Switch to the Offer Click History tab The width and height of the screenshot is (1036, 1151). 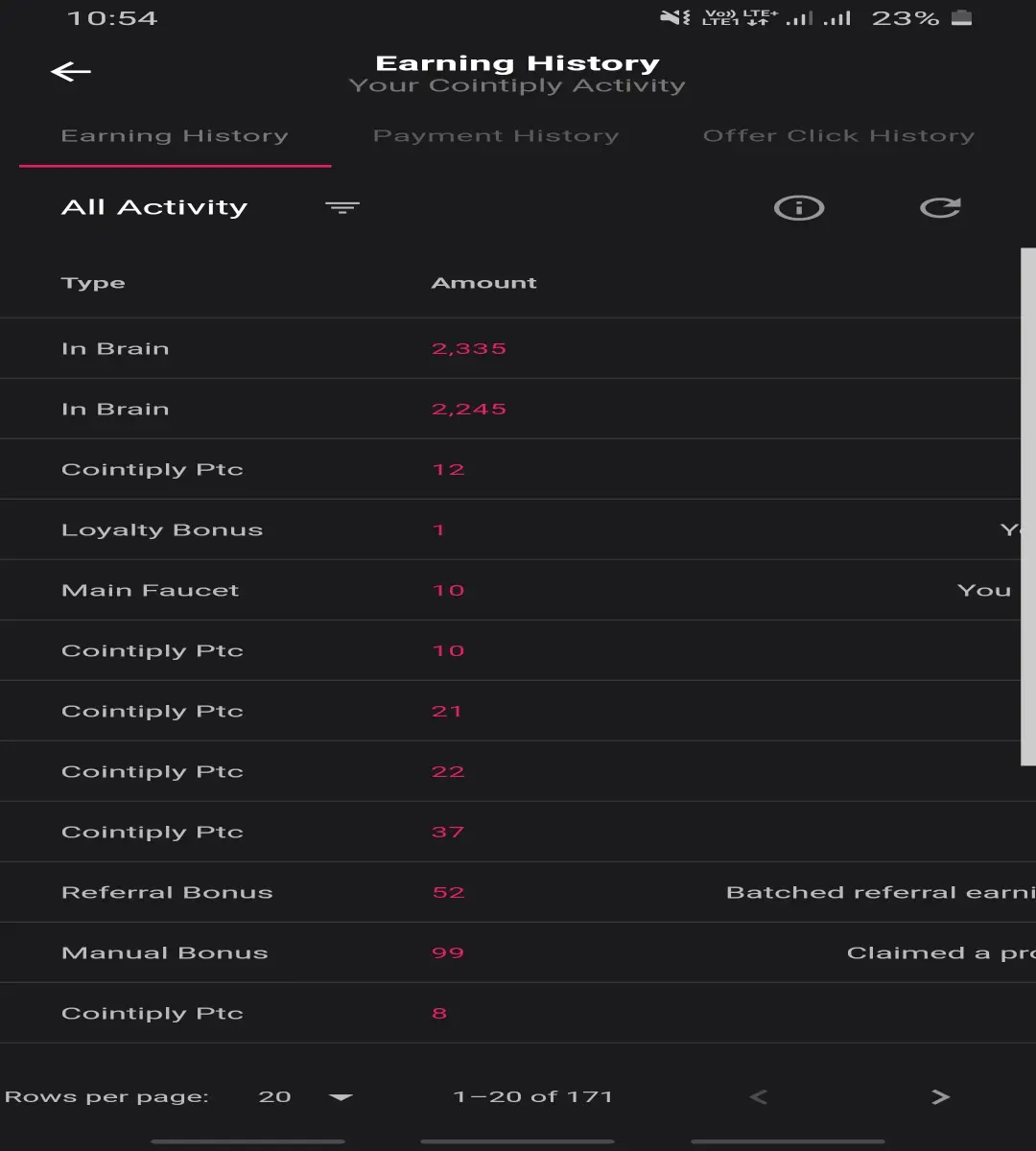(838, 136)
